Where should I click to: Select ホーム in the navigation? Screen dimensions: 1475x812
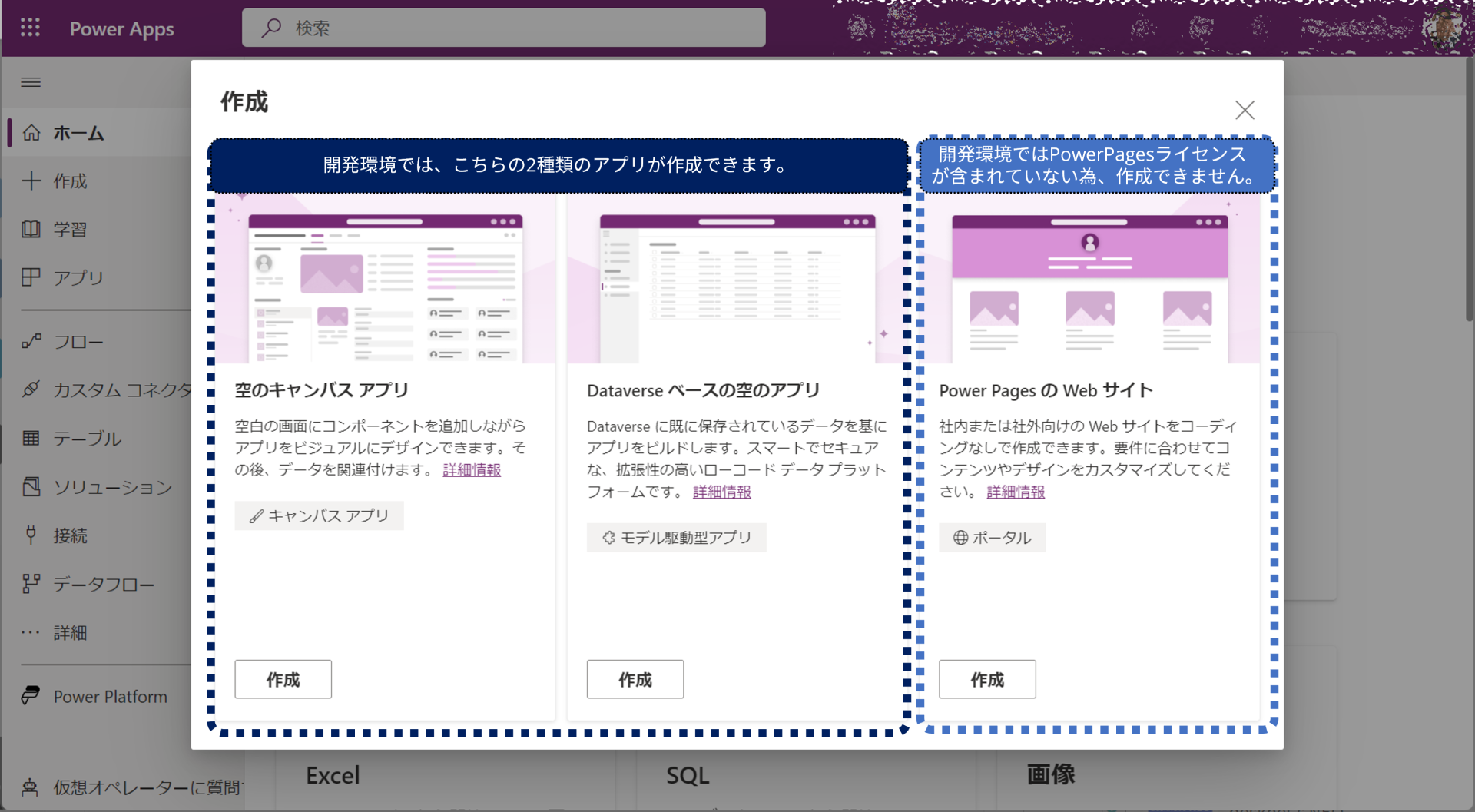point(78,132)
